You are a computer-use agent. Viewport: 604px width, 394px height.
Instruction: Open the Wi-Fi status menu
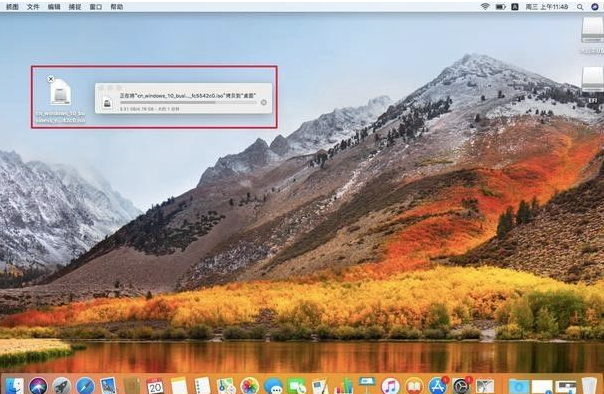(485, 7)
